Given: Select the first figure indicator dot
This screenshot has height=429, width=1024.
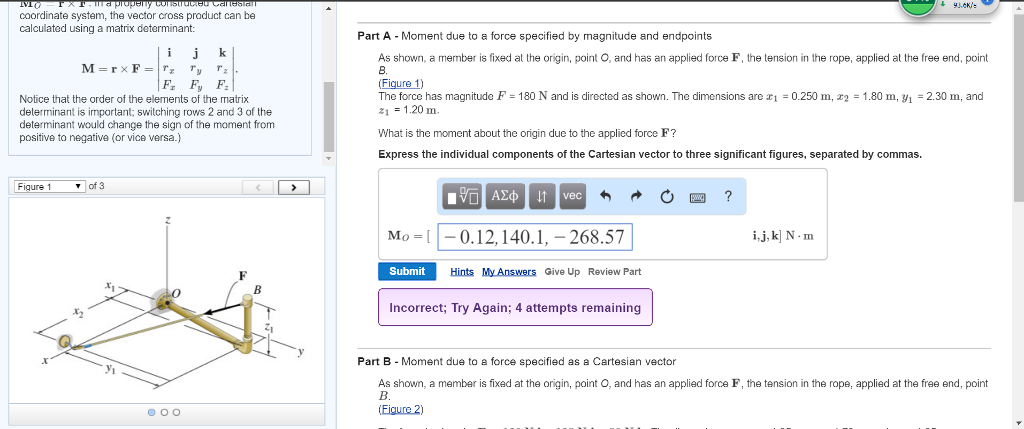Looking at the screenshot, I should pos(152,412).
